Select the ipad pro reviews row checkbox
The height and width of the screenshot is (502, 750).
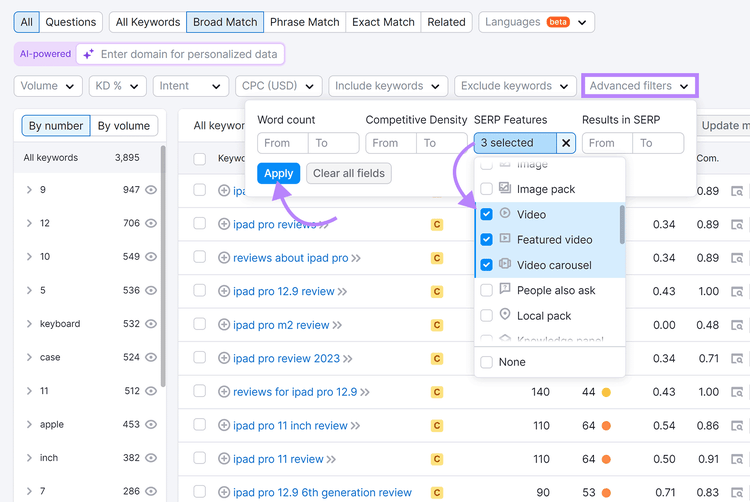click(x=199, y=223)
